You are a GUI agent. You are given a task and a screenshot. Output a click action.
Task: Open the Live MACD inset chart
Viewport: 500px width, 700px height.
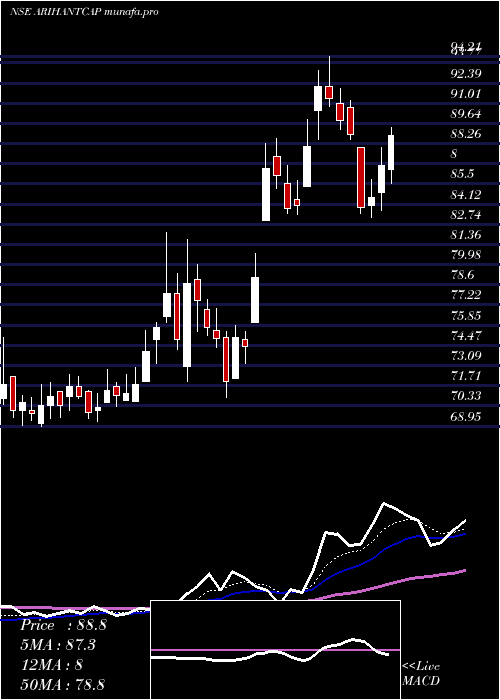pyautogui.click(x=275, y=650)
